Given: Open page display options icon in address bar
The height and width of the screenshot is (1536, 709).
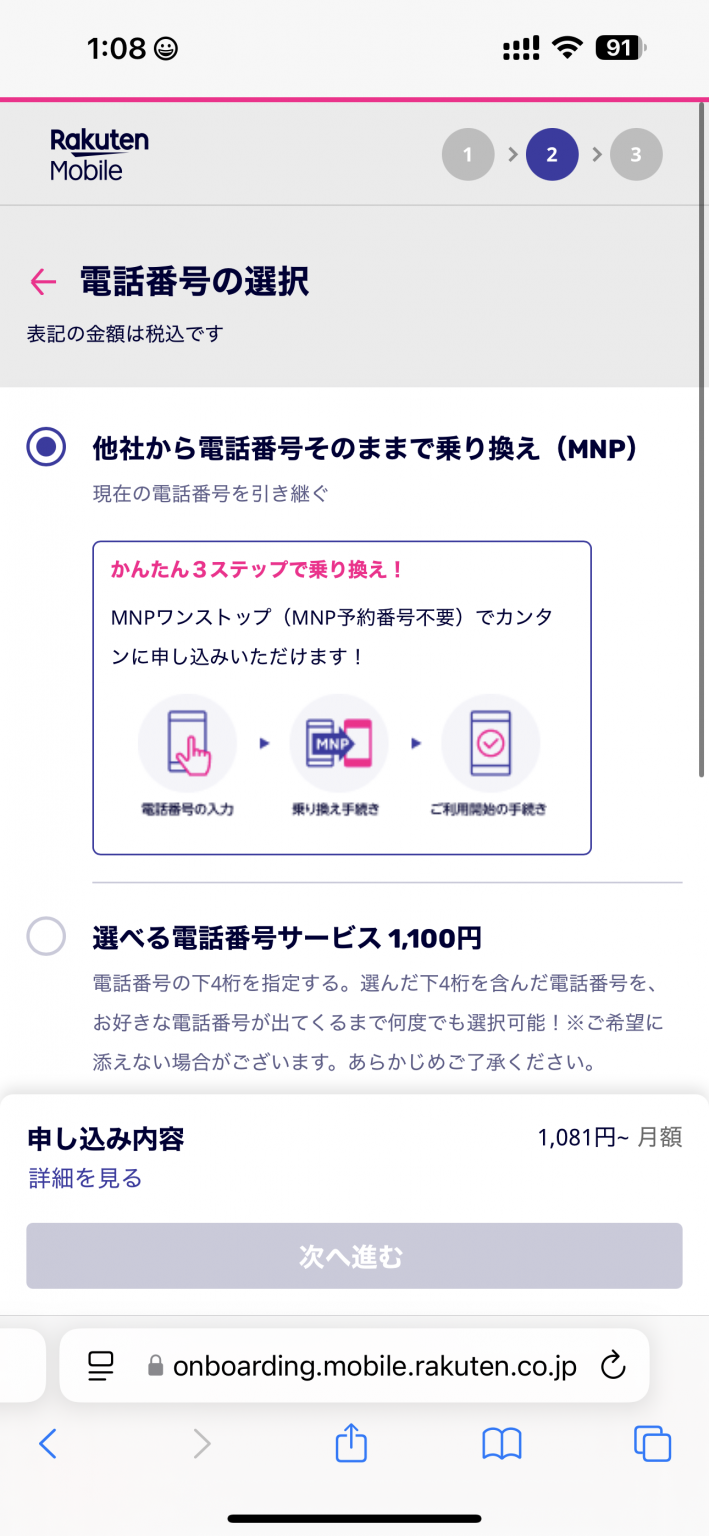Looking at the screenshot, I should tap(100, 1365).
